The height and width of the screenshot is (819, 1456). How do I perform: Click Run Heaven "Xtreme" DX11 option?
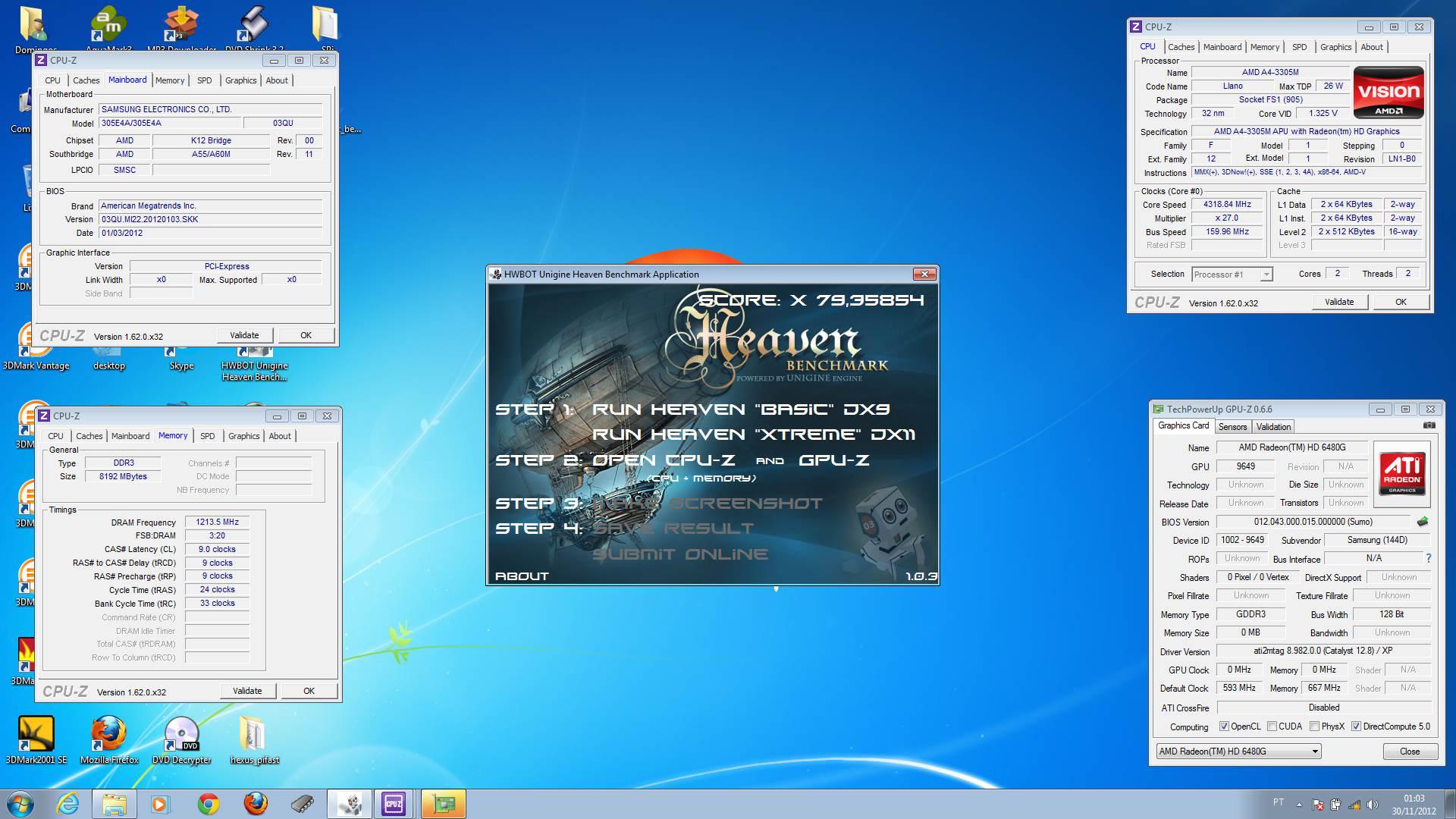pos(754,435)
